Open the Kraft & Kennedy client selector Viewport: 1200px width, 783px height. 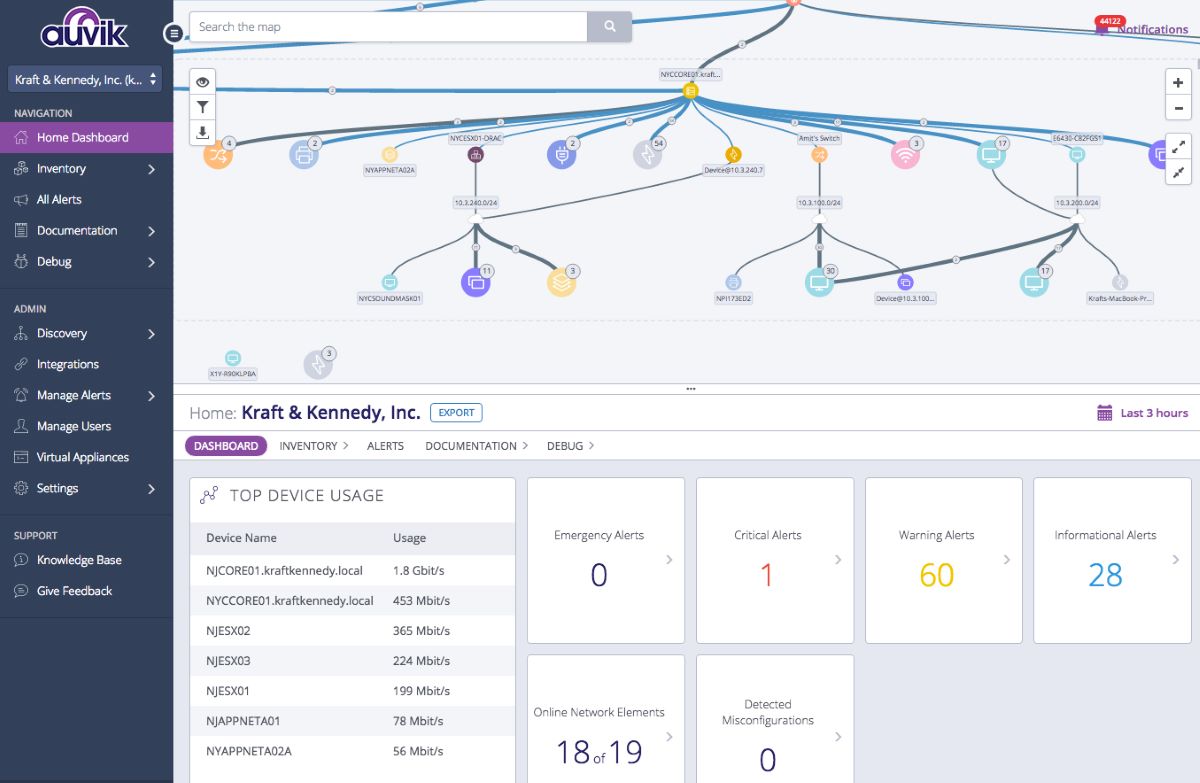[x=86, y=78]
